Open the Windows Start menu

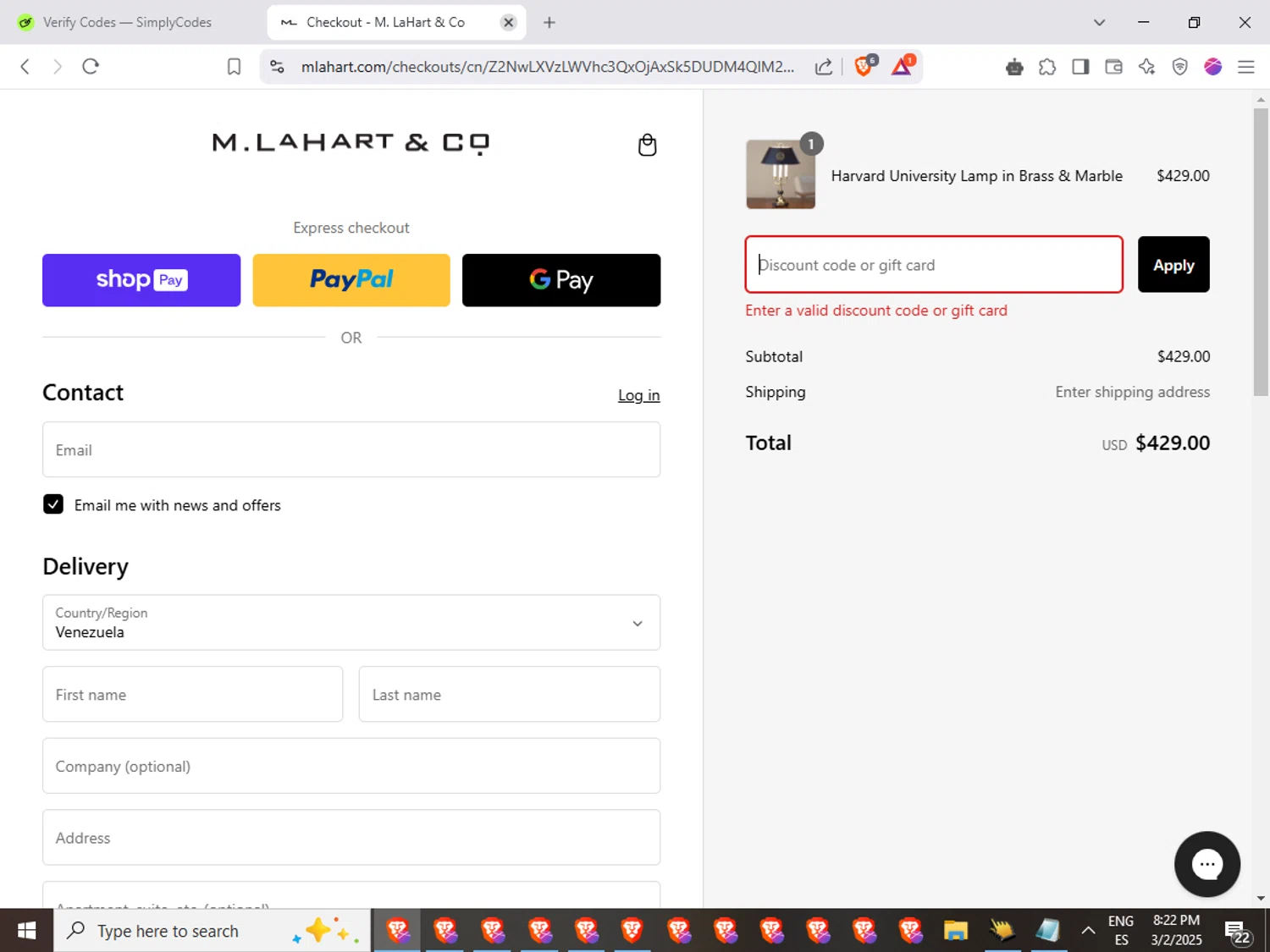[x=26, y=931]
